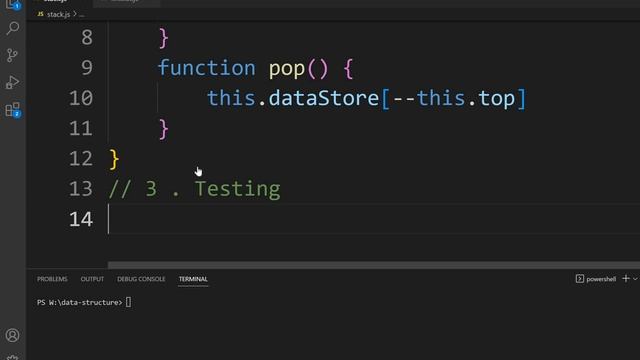Switch to the PROBLEMS panel tab
This screenshot has height=360, width=640.
[x=52, y=279]
